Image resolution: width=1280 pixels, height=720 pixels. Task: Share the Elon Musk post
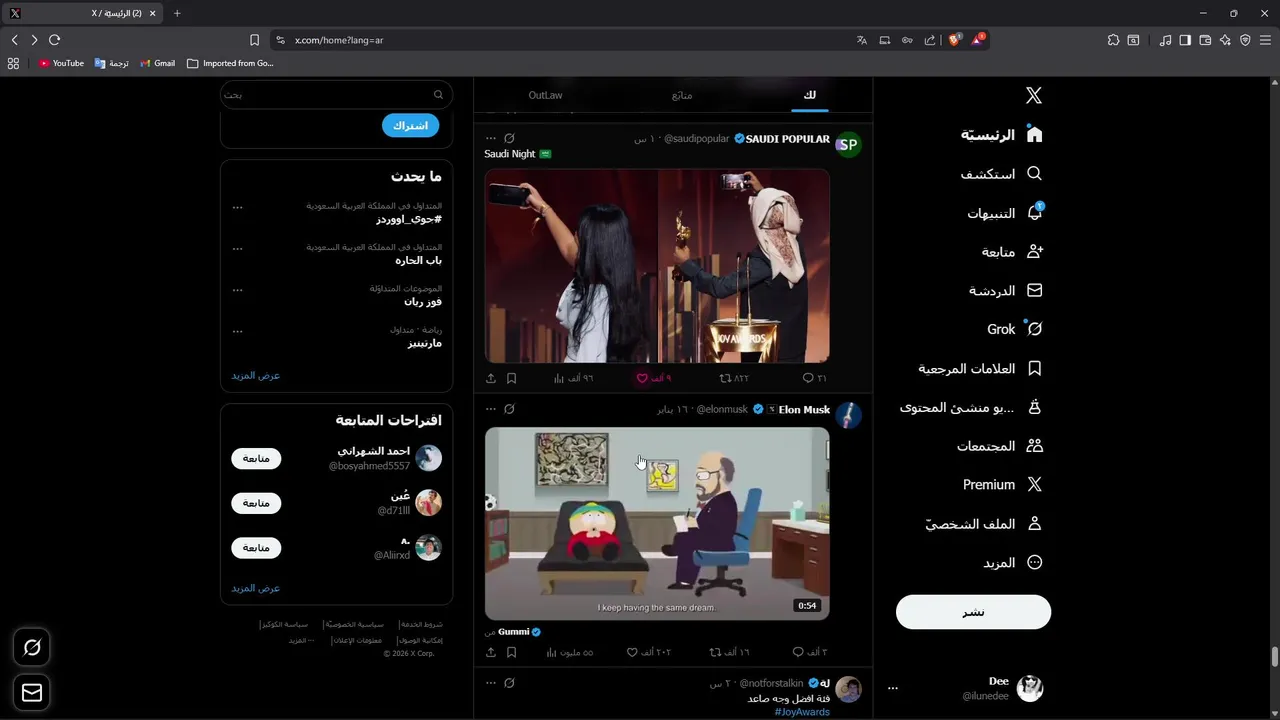[x=490, y=652]
